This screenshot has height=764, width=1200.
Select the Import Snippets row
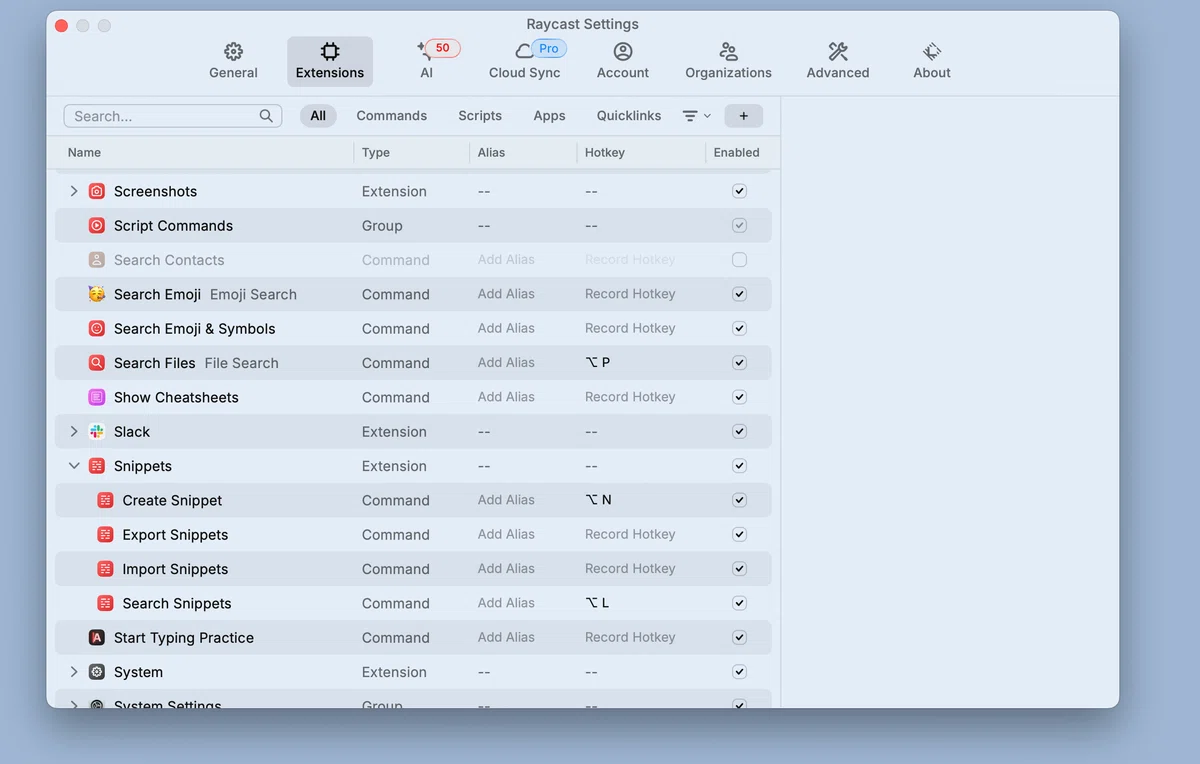tap(413, 569)
